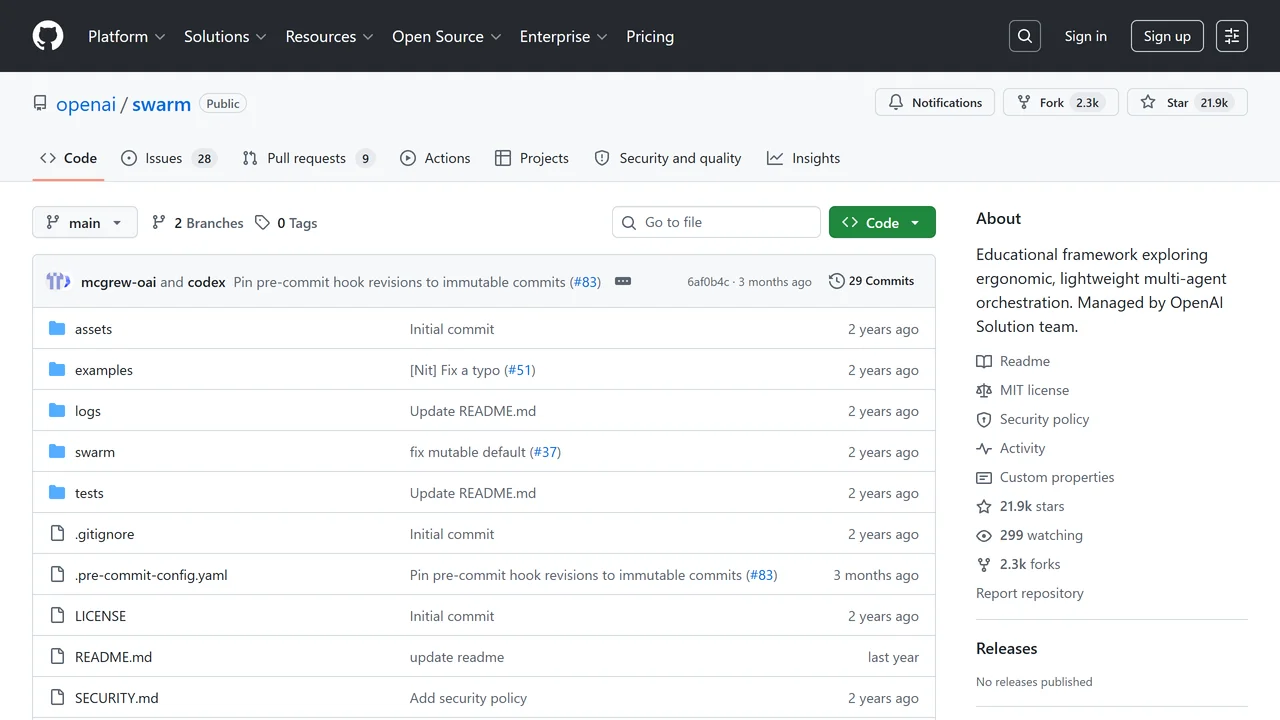Click the Sign in link
This screenshot has height=720, width=1280.
(1085, 36)
